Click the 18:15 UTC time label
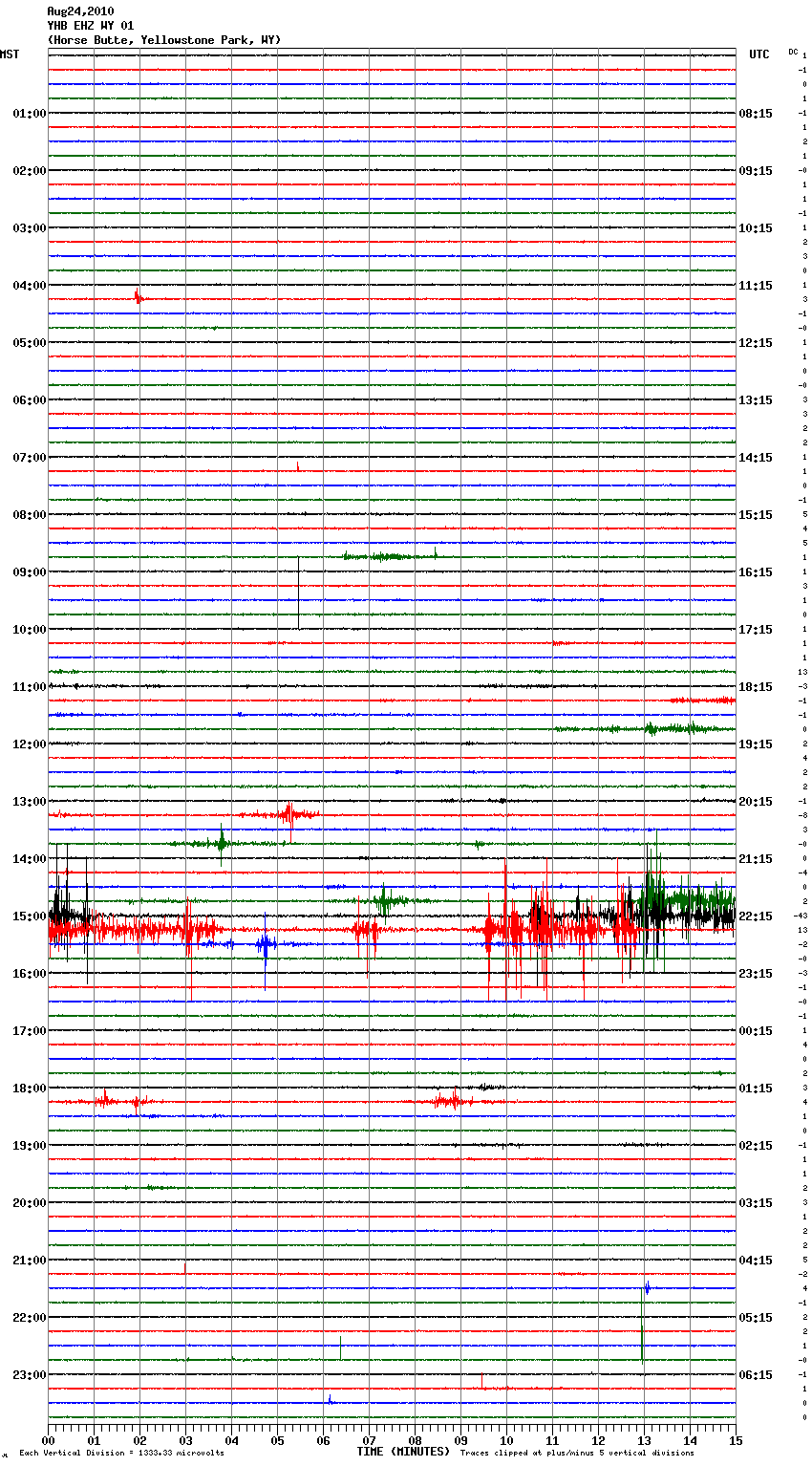Viewport: 812px width, 1466px height. click(756, 687)
